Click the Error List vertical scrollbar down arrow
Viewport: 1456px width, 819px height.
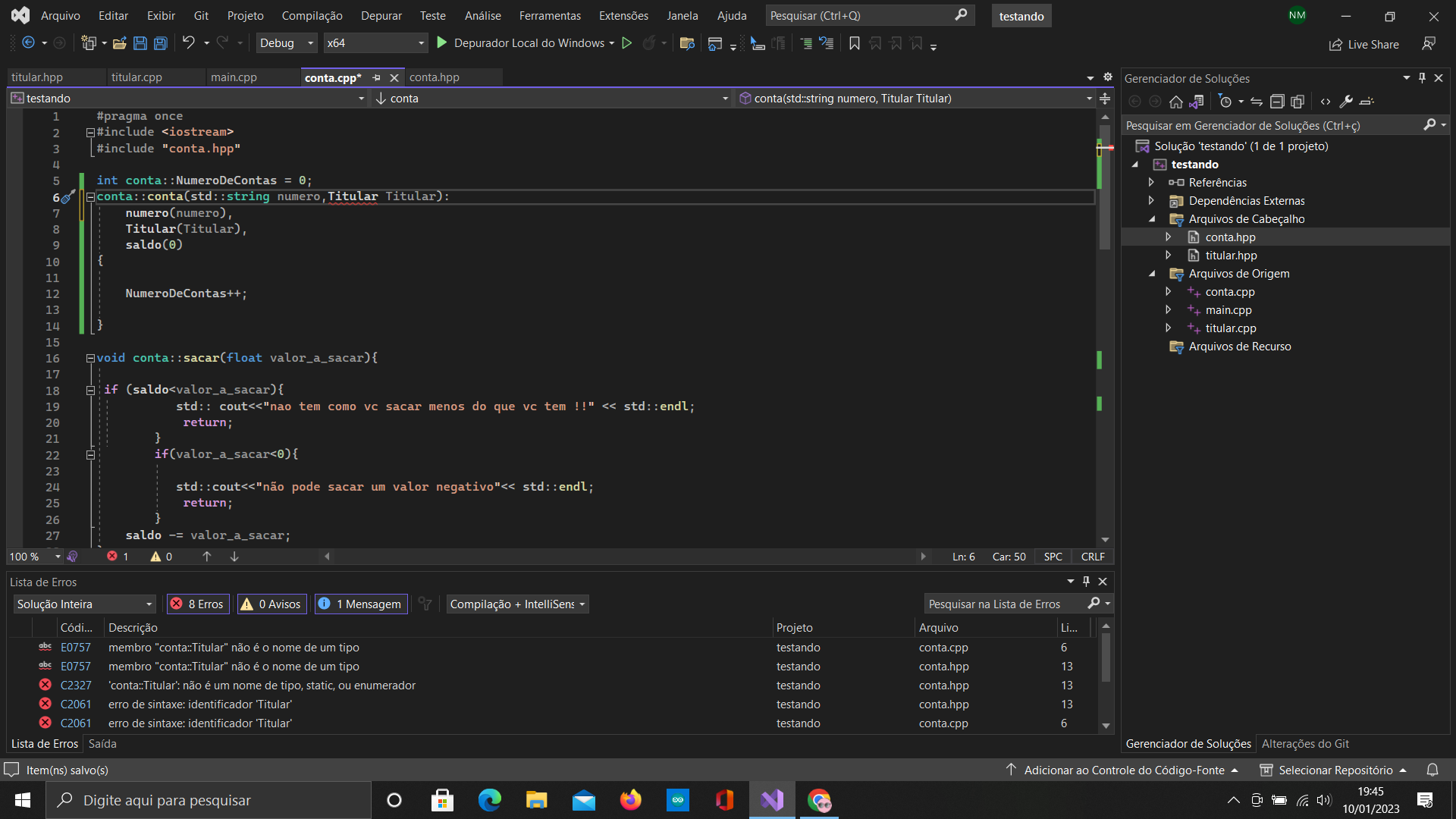click(1106, 726)
